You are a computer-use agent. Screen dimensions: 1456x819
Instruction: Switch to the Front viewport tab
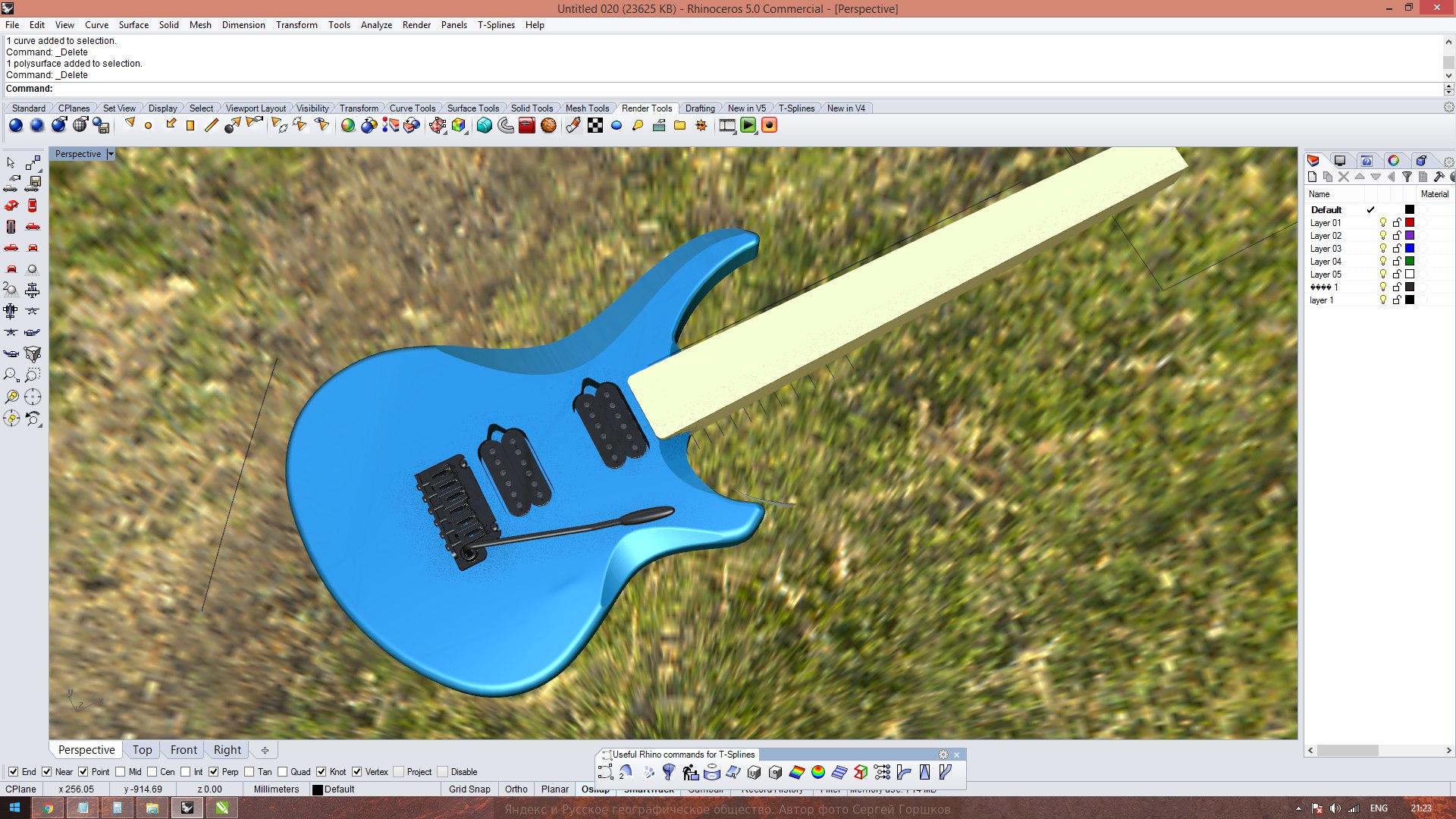184,750
